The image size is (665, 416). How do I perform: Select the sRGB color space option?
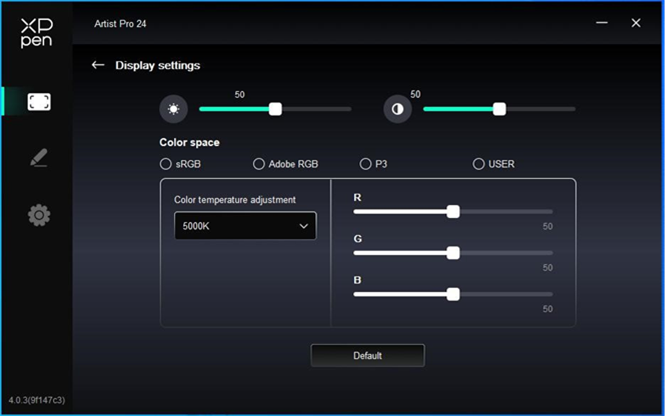point(166,163)
